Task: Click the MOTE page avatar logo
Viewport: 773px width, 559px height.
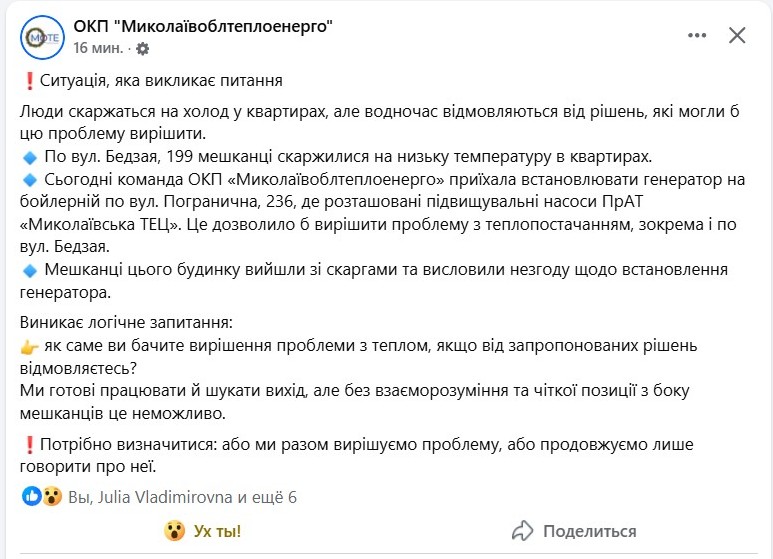Action: (41, 37)
